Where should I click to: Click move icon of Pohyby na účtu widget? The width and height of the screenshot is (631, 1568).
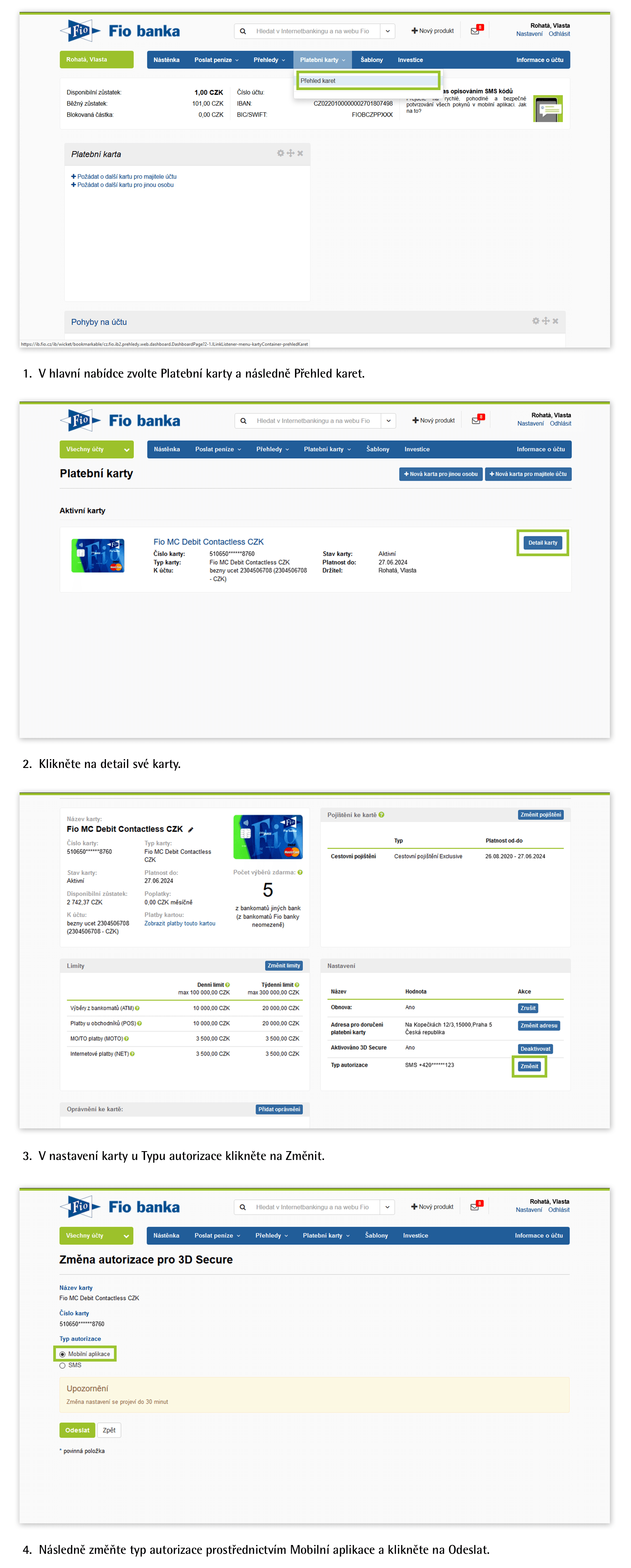point(546,321)
